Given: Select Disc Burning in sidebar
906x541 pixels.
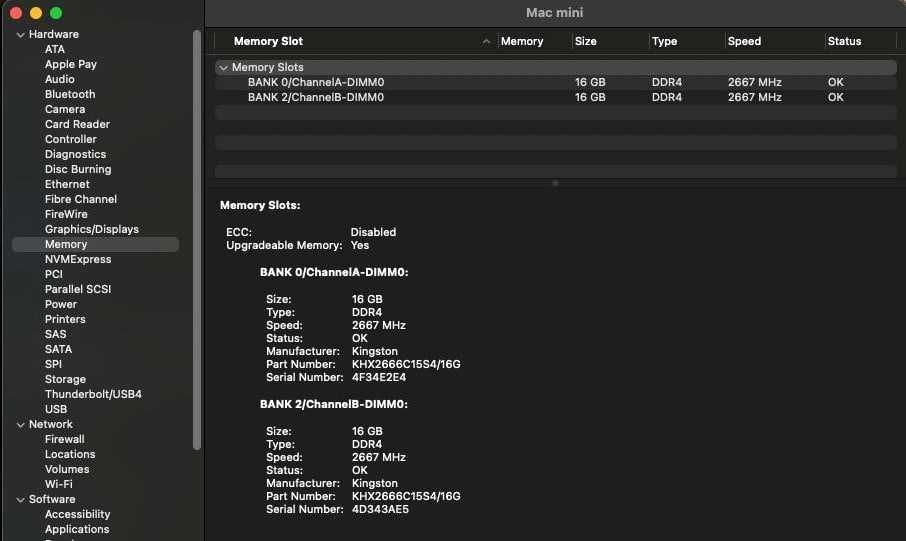Looking at the screenshot, I should point(78,169).
